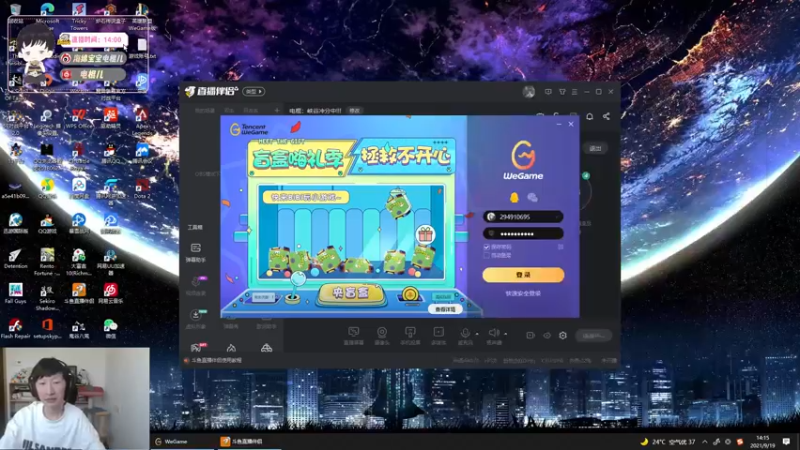Image resolution: width=800 pixels, height=450 pixels.
Task: Open the user avatar in live companion
Action: pyautogui.click(x=529, y=92)
